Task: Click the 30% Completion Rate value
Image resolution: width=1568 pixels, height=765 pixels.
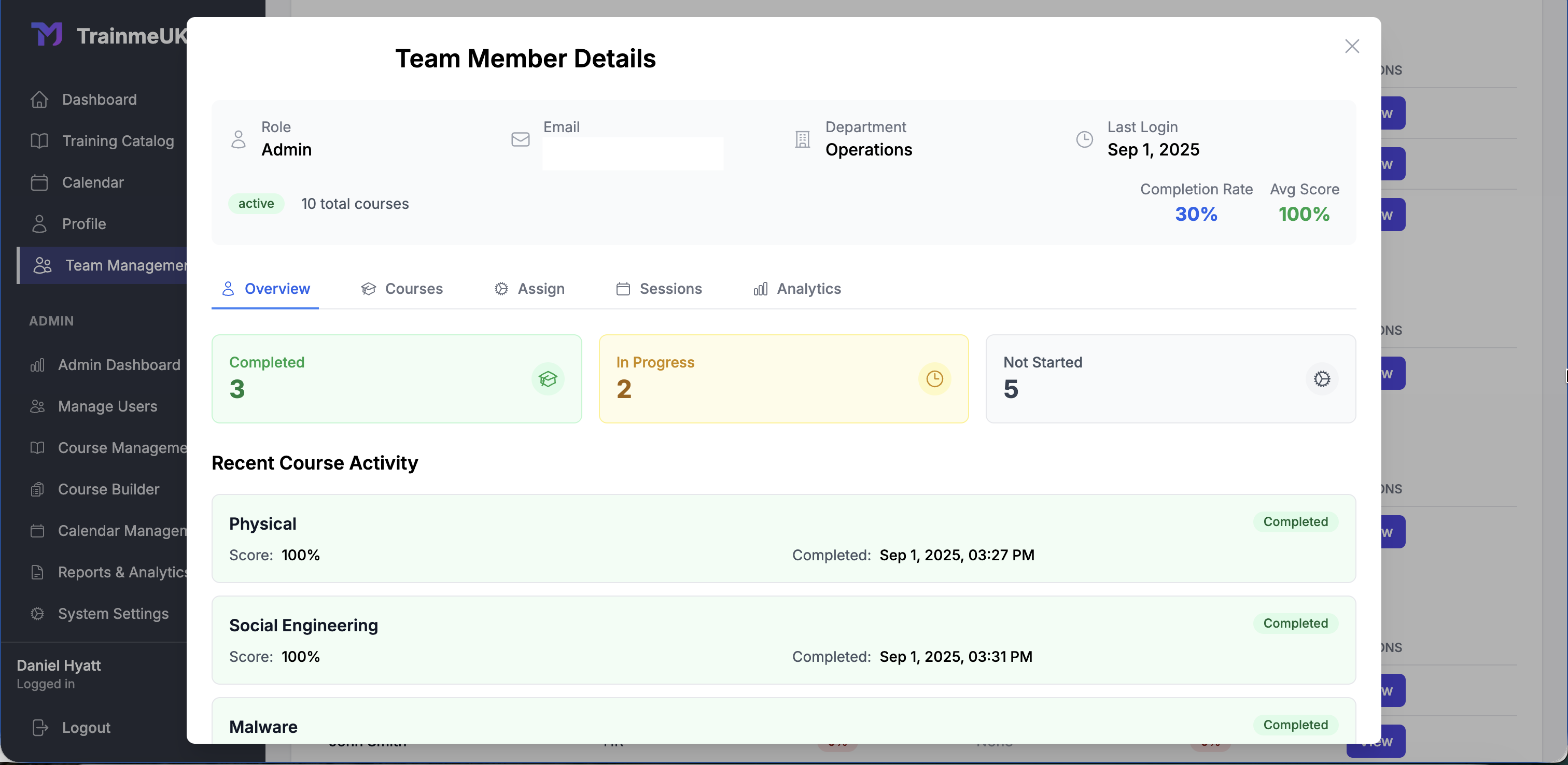Action: tap(1196, 214)
